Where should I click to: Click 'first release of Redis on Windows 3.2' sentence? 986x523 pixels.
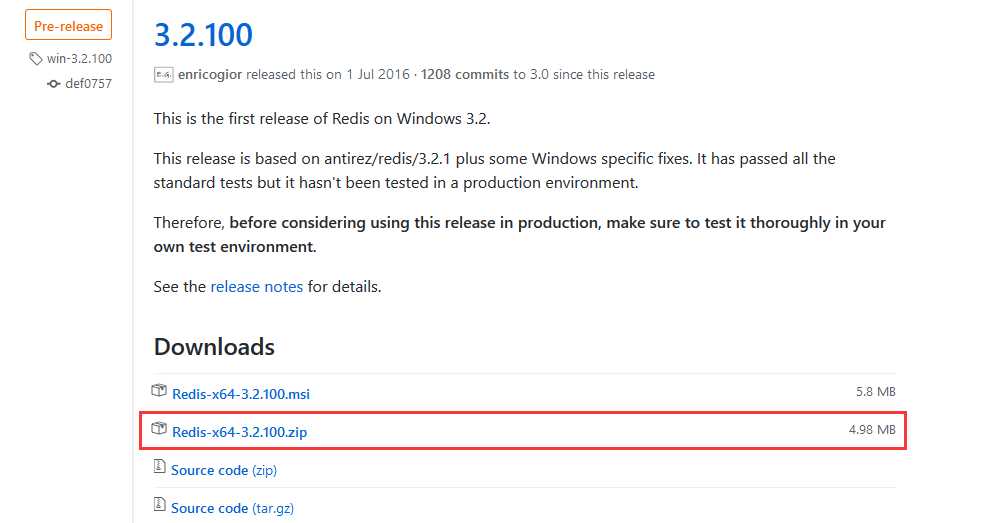(322, 119)
